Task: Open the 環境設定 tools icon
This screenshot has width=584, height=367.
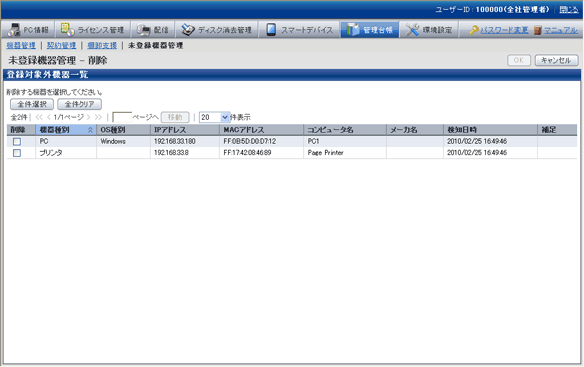Action: (x=412, y=30)
